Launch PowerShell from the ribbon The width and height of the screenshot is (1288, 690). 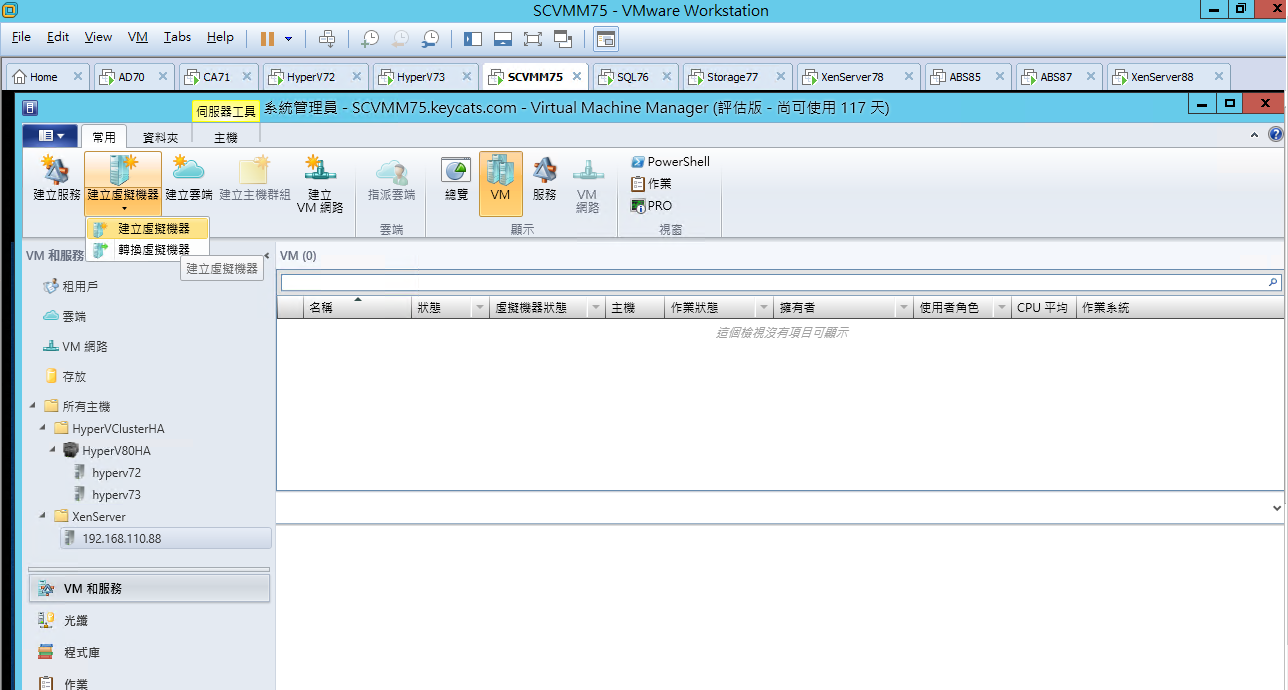coord(670,162)
